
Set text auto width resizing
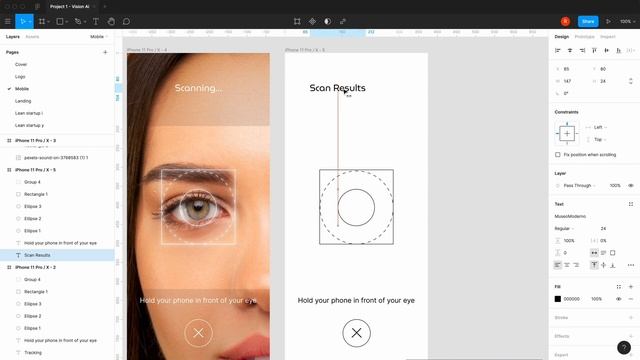(x=594, y=253)
